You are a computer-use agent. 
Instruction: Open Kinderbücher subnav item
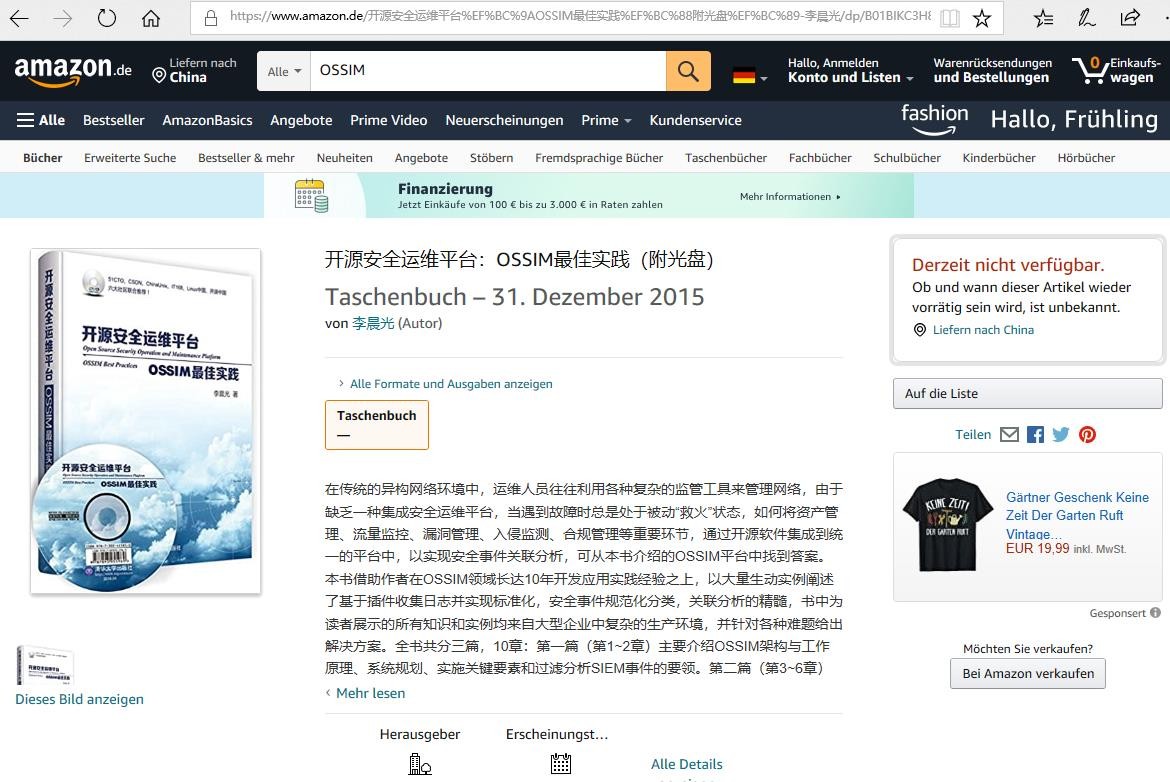[999, 157]
